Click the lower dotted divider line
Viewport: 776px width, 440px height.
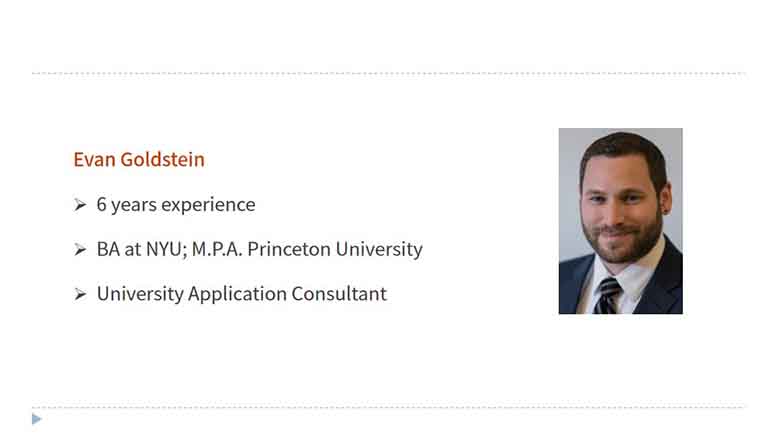coord(388,407)
